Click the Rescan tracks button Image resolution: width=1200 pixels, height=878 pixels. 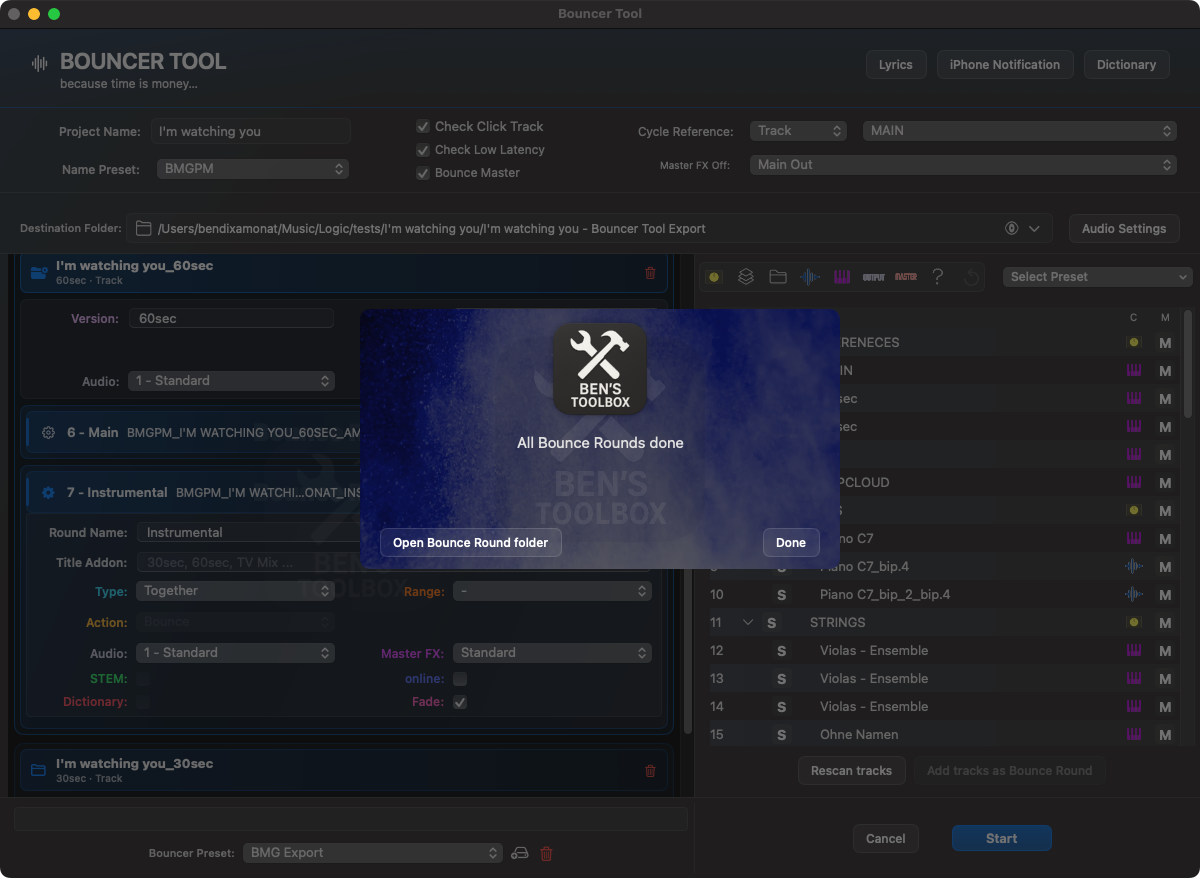click(852, 771)
